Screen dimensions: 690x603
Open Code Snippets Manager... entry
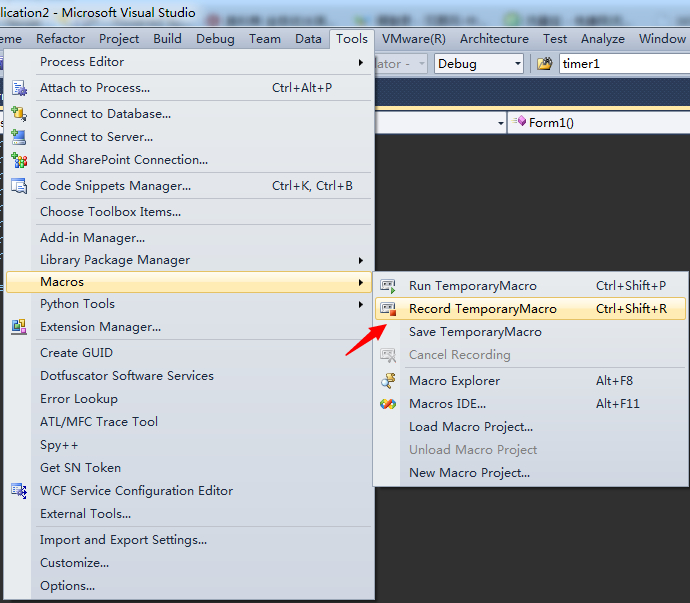click(x=188, y=186)
